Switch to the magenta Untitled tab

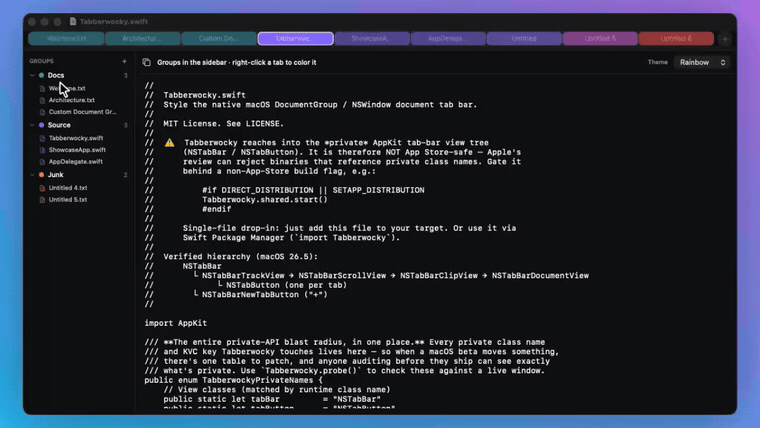[600, 38]
